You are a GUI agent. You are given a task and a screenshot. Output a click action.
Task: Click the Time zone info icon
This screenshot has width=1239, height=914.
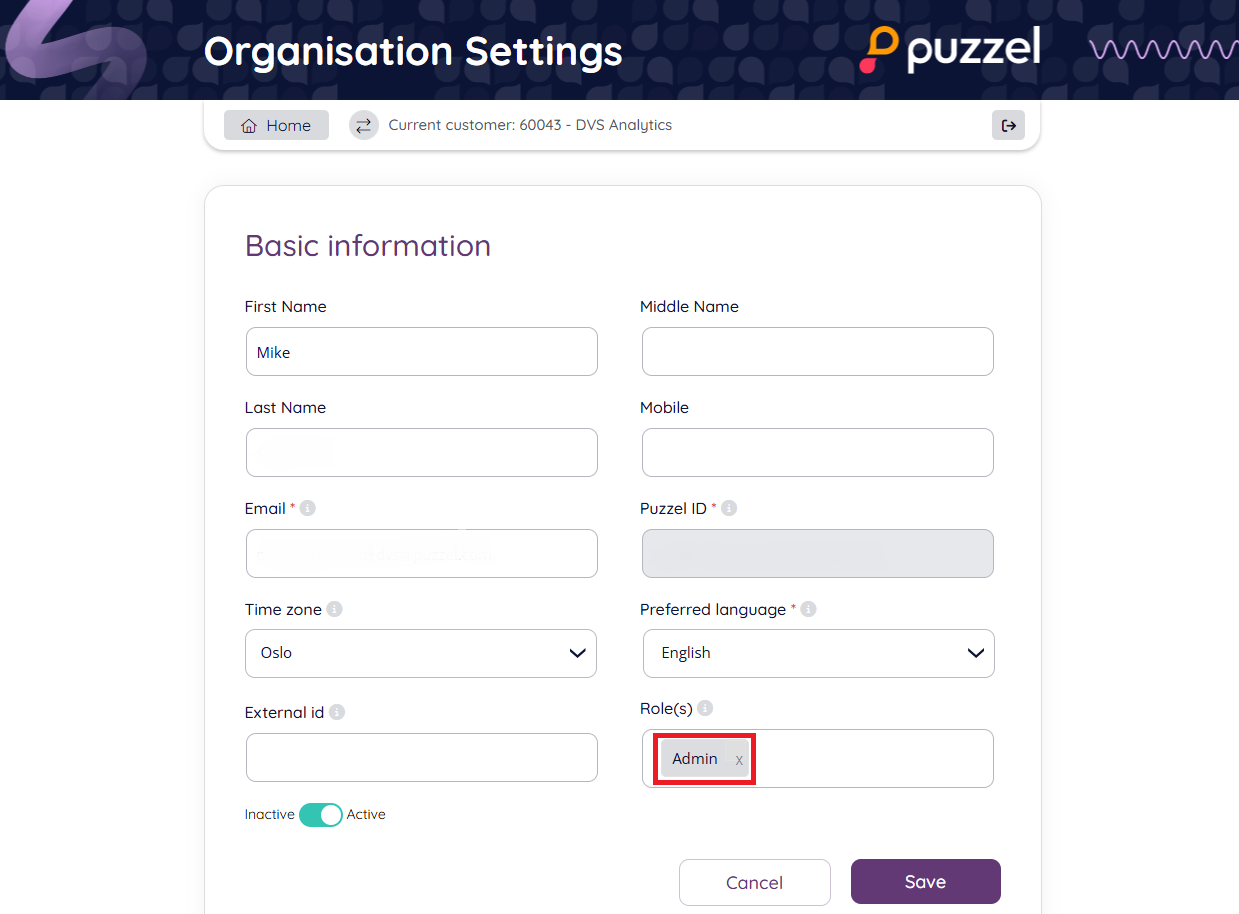[x=334, y=609]
